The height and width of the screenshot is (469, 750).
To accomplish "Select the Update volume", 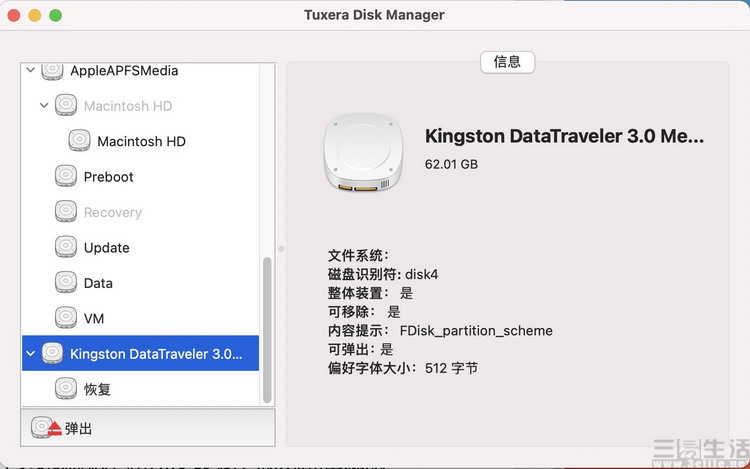I will pyautogui.click(x=141, y=247).
